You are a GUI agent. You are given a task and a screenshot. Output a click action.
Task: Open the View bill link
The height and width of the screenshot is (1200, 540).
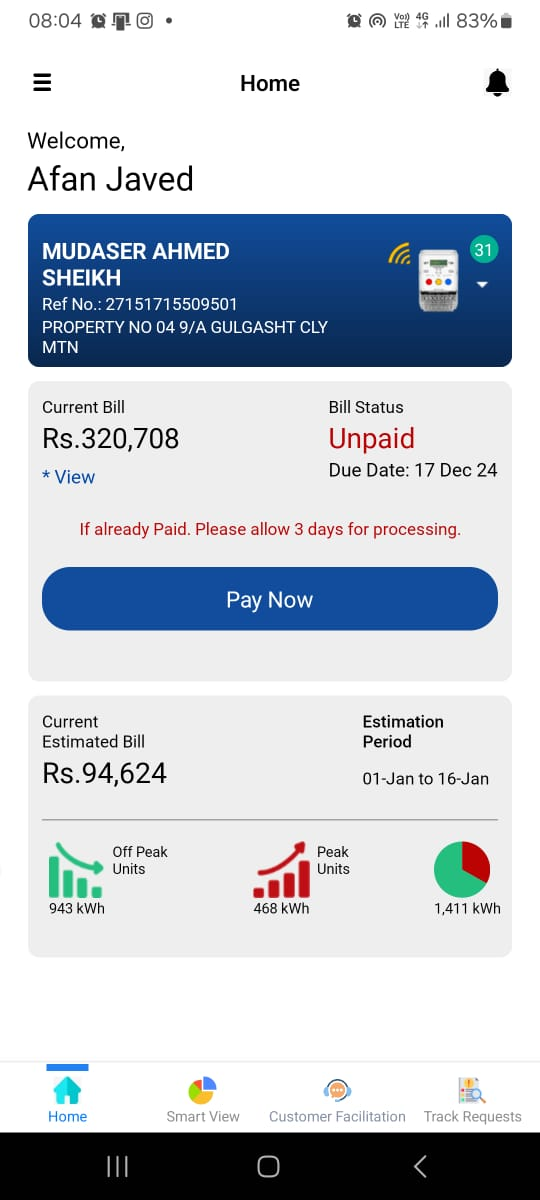pyautogui.click(x=69, y=477)
